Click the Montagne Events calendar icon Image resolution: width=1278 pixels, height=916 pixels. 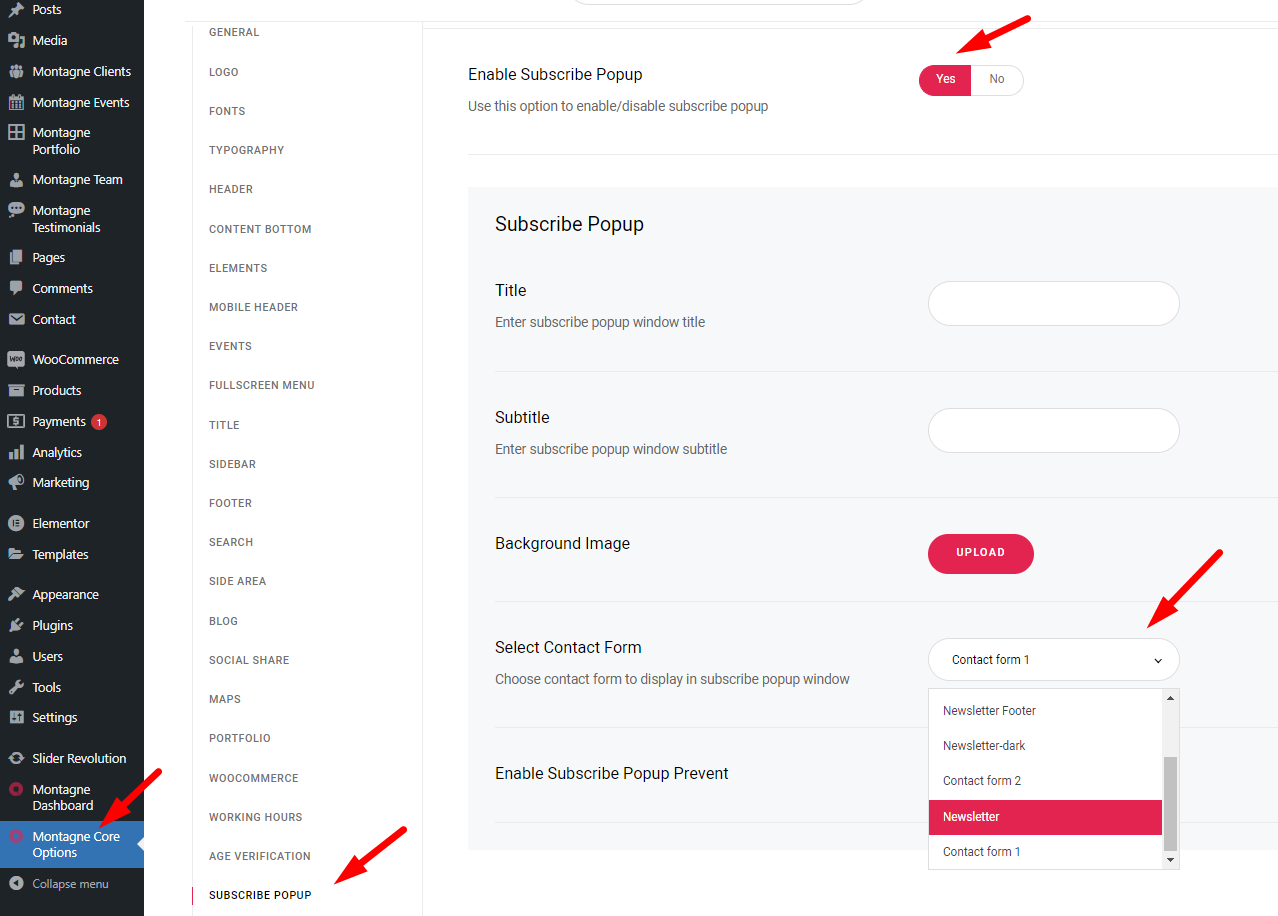pyautogui.click(x=16, y=102)
